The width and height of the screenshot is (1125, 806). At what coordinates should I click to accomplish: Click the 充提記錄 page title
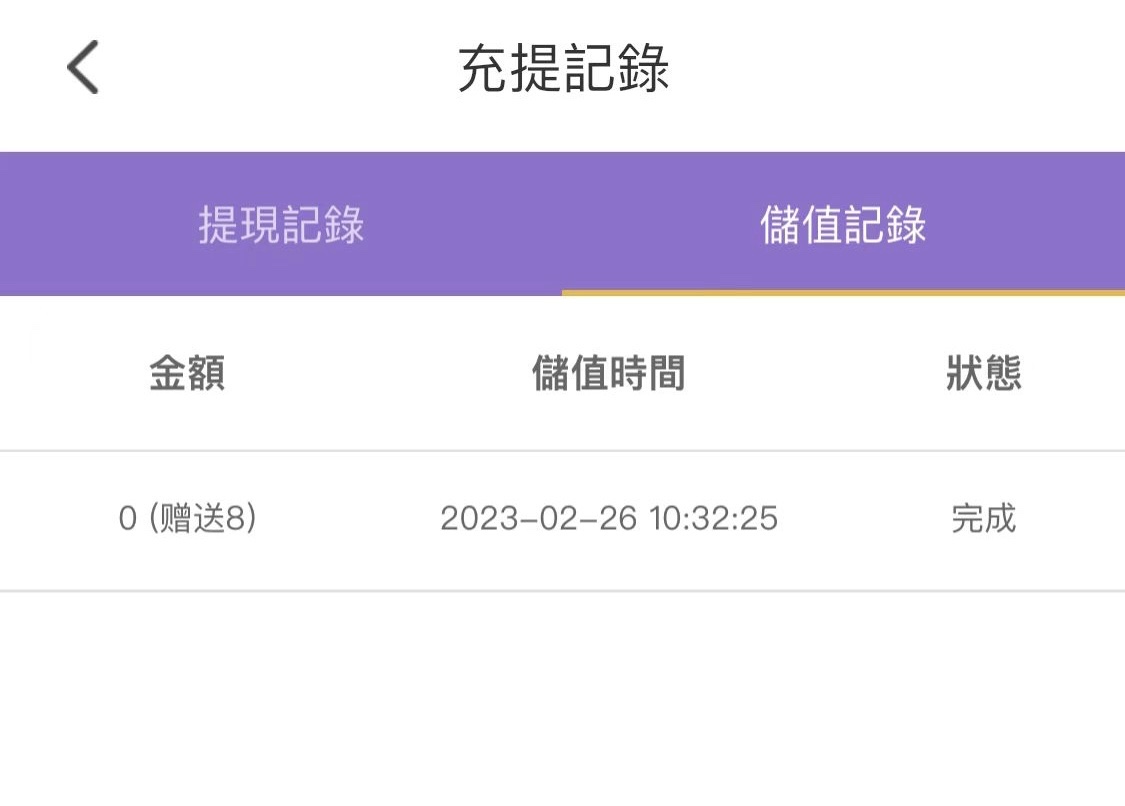[x=563, y=69]
